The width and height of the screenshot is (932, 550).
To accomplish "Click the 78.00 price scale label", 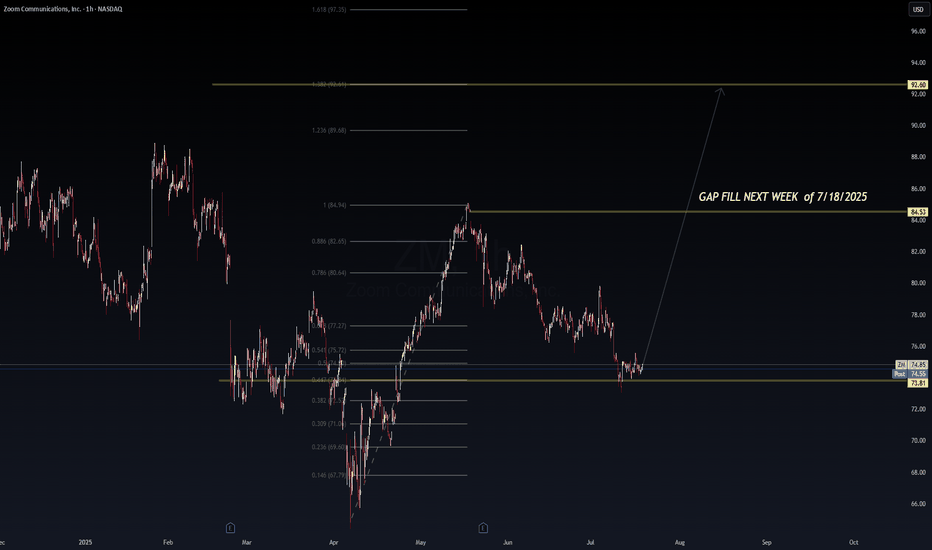I will pos(918,315).
